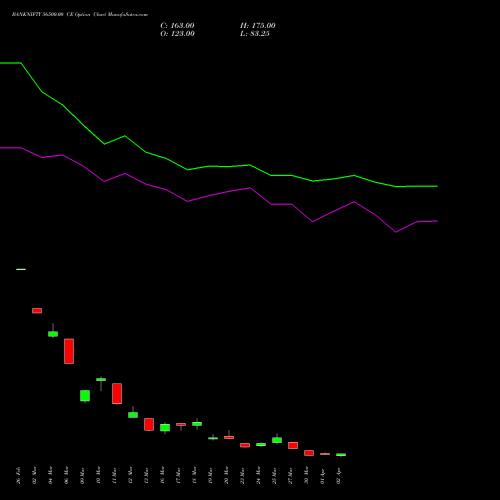Click the 16 Mar date label
Screen dimensions: 500x500
pos(162,475)
